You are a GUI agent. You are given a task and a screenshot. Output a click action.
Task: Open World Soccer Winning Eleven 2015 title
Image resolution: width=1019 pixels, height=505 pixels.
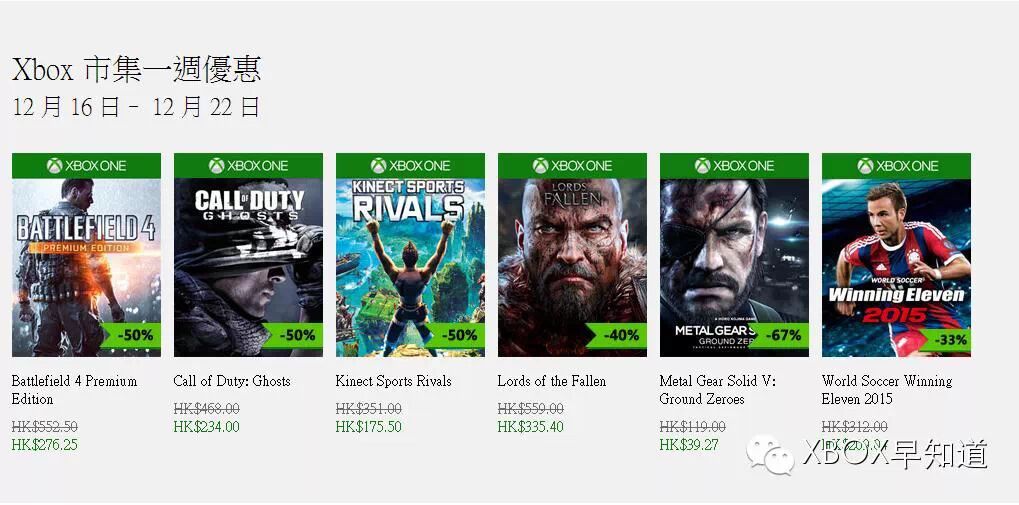886,390
